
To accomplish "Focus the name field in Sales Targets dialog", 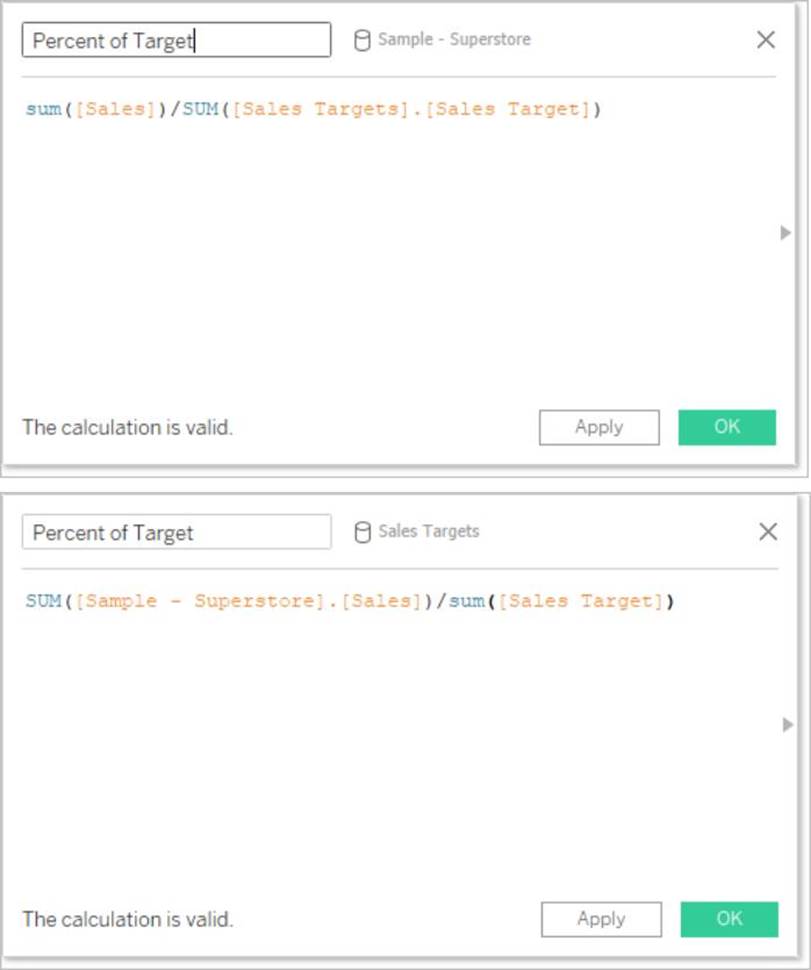I will 176,532.
